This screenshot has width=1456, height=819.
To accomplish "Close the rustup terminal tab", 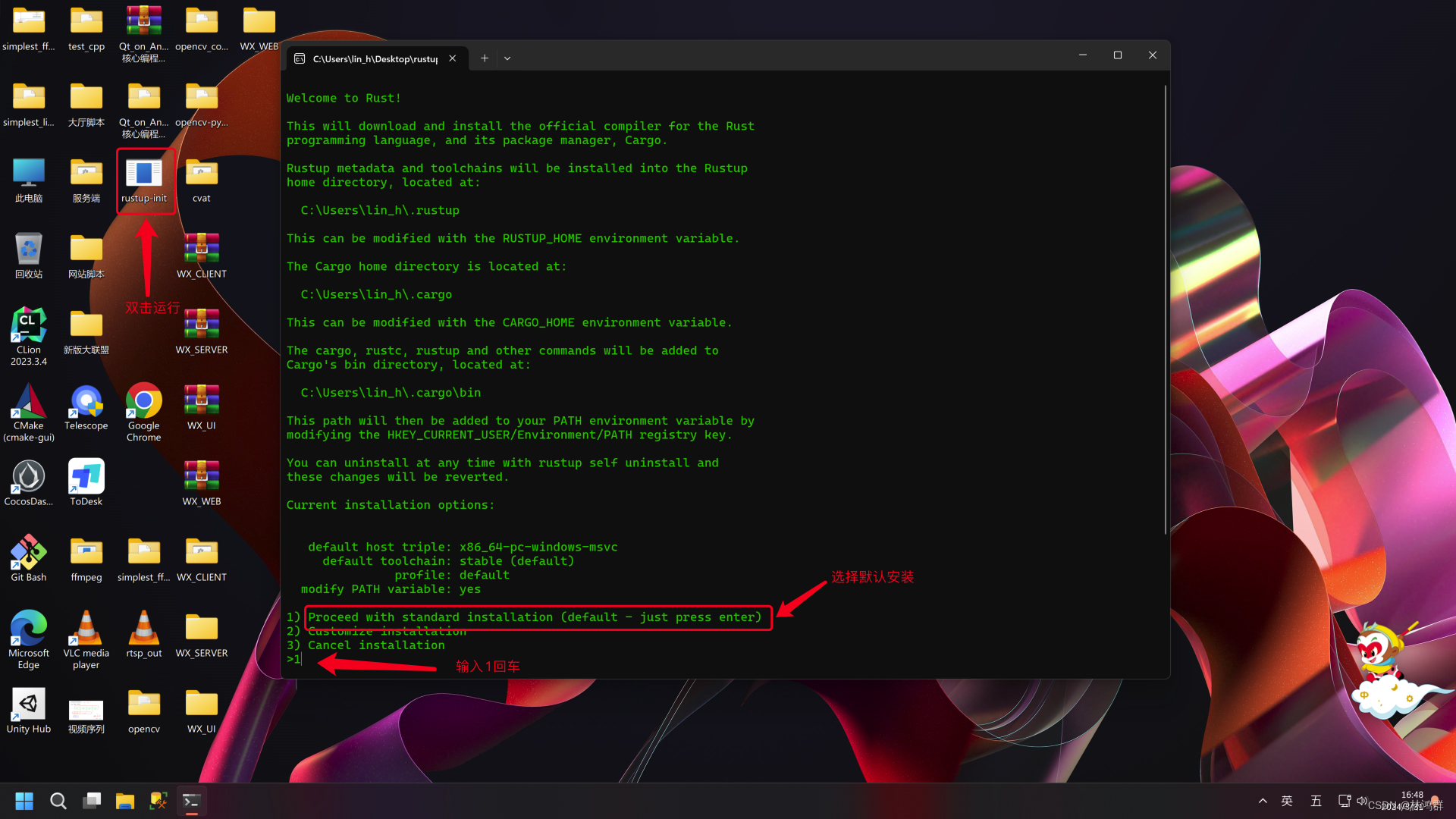I will click(x=453, y=58).
